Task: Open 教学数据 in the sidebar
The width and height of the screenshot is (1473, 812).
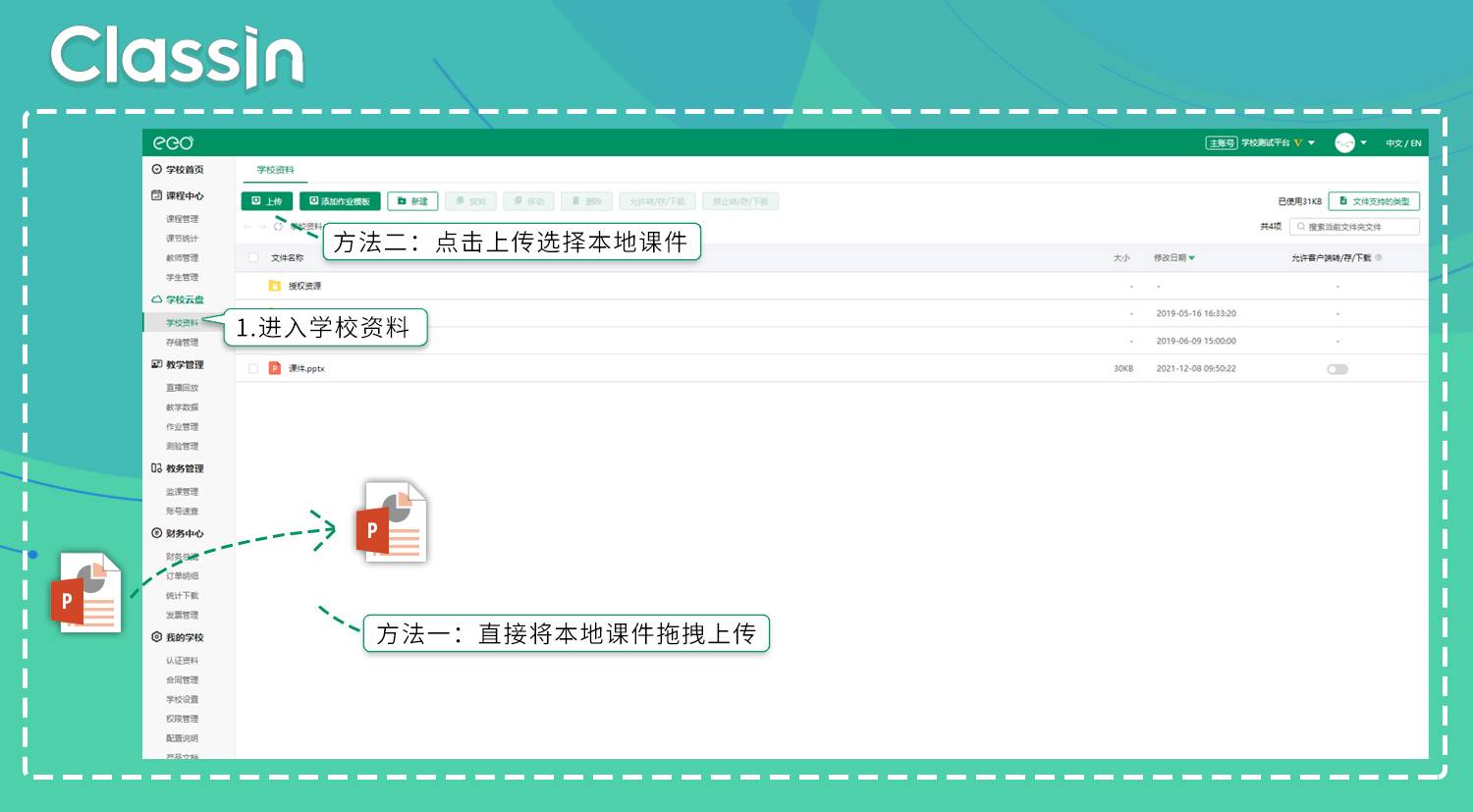Action: pos(183,407)
